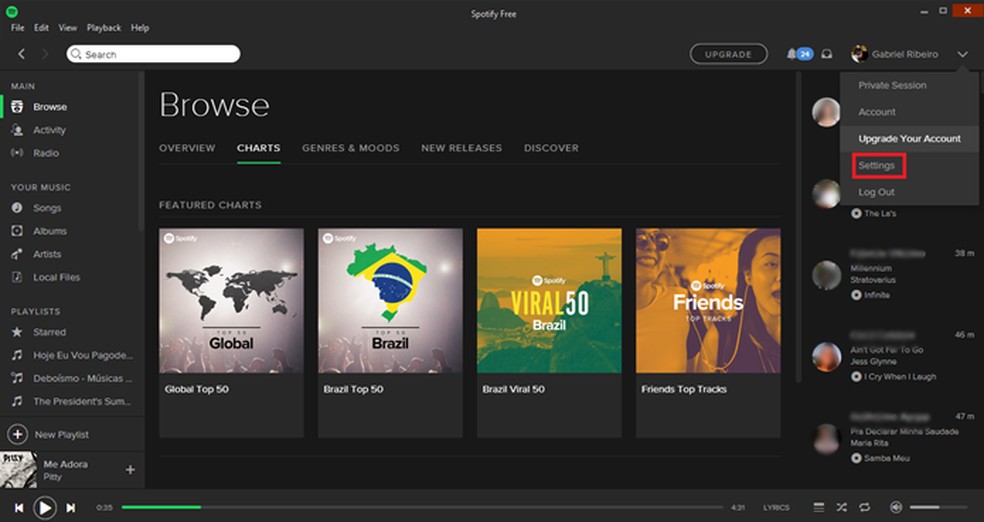Open Settings from user menu
Screen dimensions: 984x522
[x=877, y=166]
